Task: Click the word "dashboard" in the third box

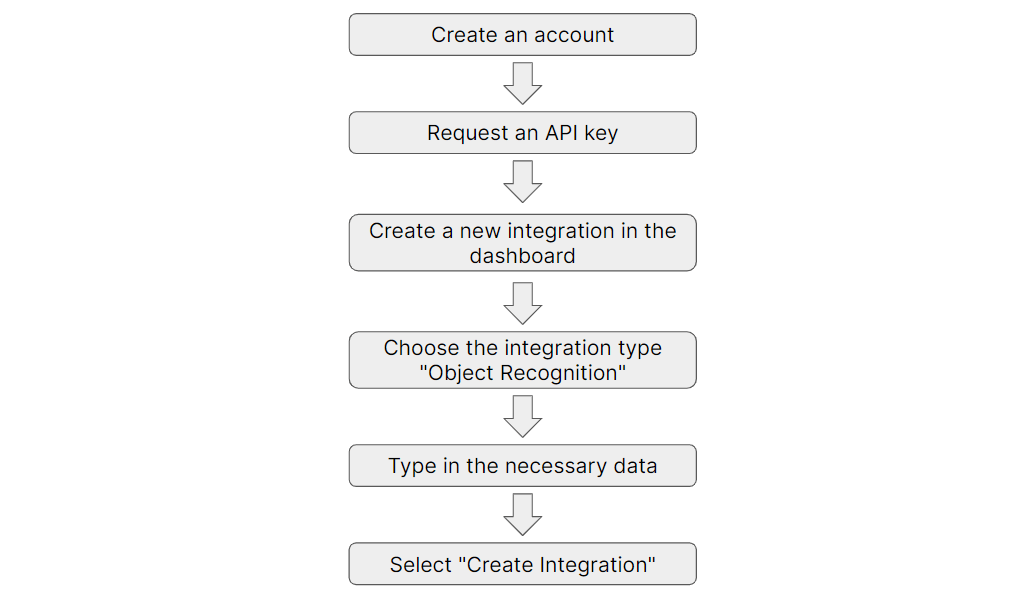Action: point(523,256)
